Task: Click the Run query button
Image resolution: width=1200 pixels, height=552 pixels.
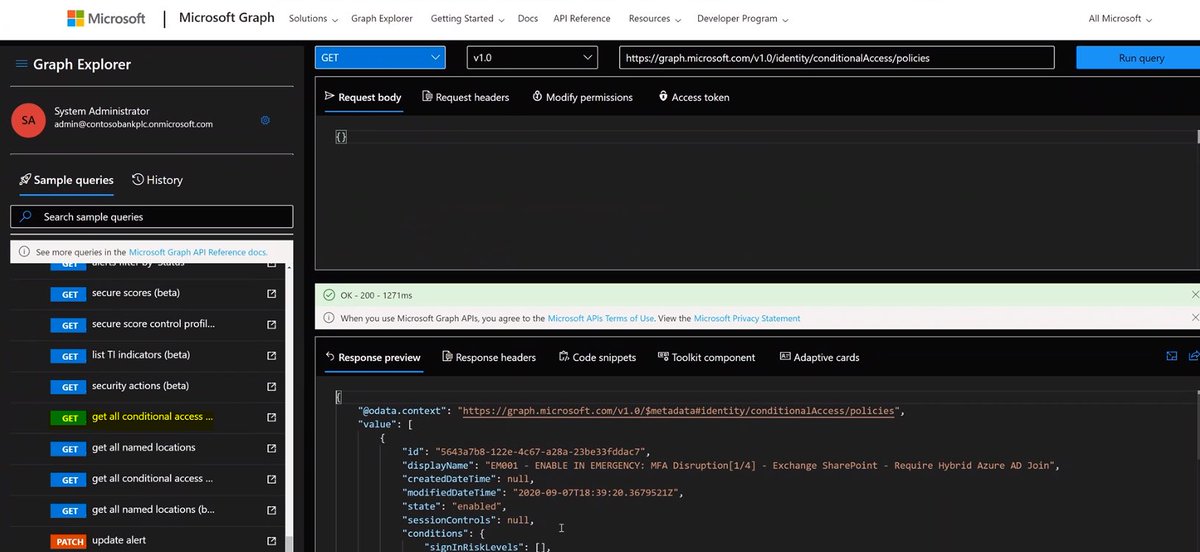Action: [1138, 58]
